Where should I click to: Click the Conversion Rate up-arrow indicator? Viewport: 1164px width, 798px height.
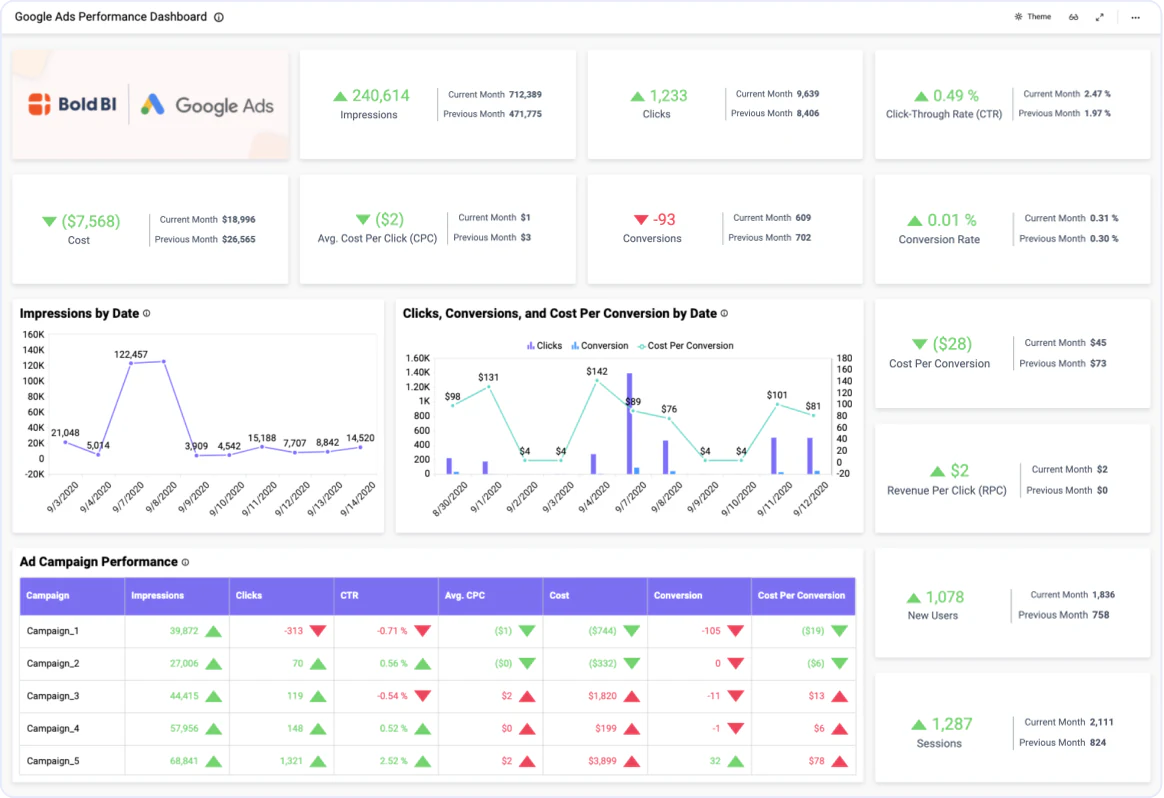point(915,220)
